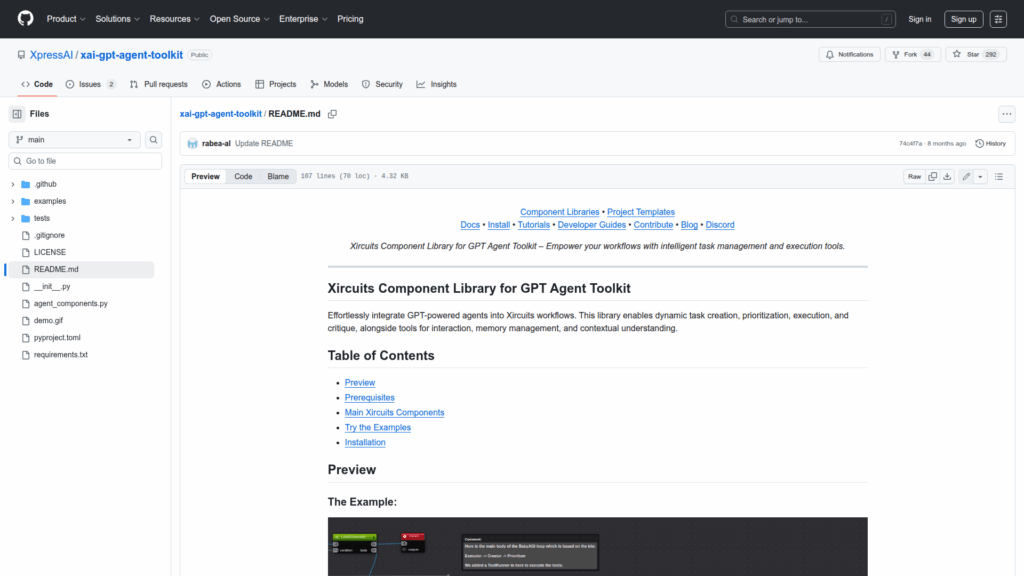Expand the Product navigation menu
Image resolution: width=1024 pixels, height=576 pixels.
coord(66,19)
